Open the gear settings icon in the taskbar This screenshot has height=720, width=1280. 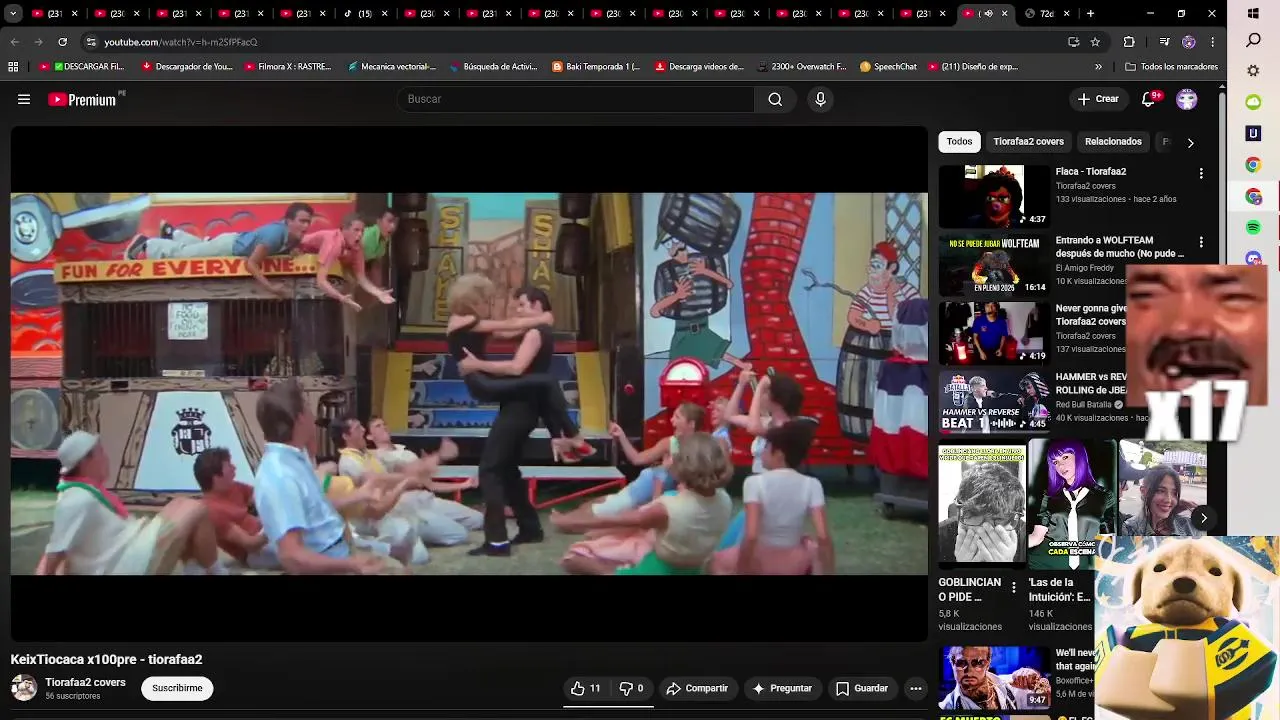point(1253,71)
